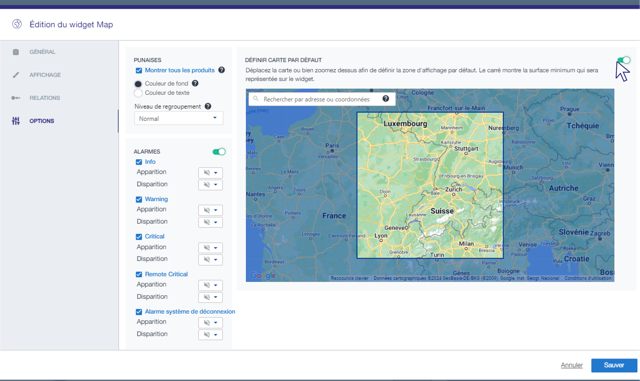Viewport: 640px width, 381px height.
Task: Open Conditions d'utilisation map link
Action: (x=588, y=278)
